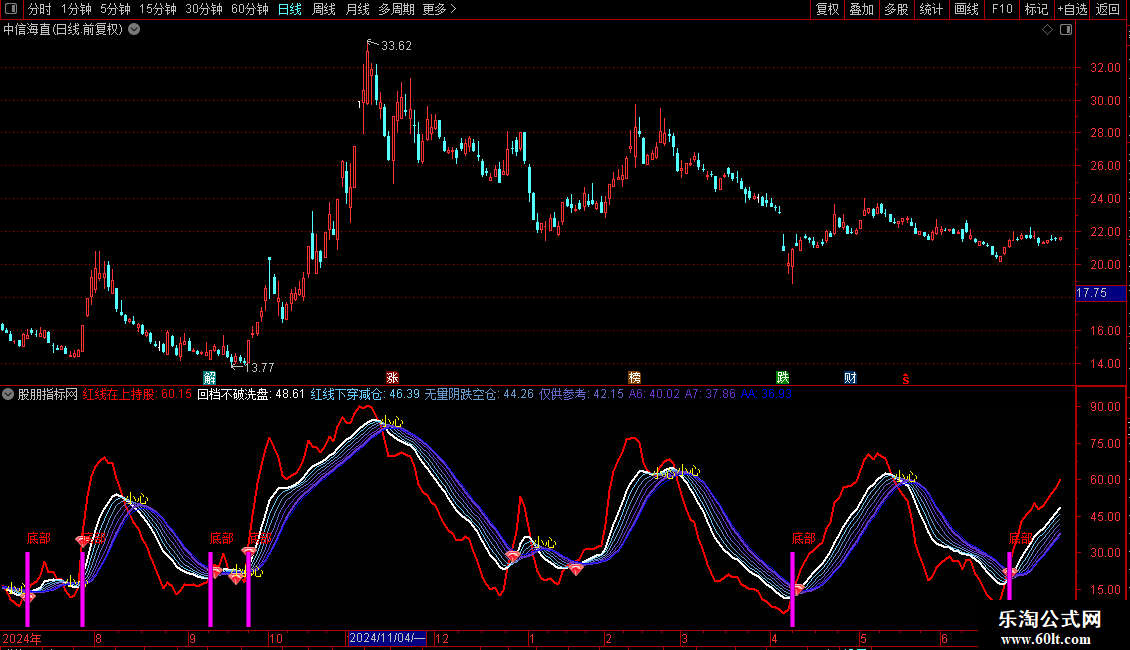Add stock via +自选 button
The height and width of the screenshot is (650, 1130).
[x=1072, y=9]
